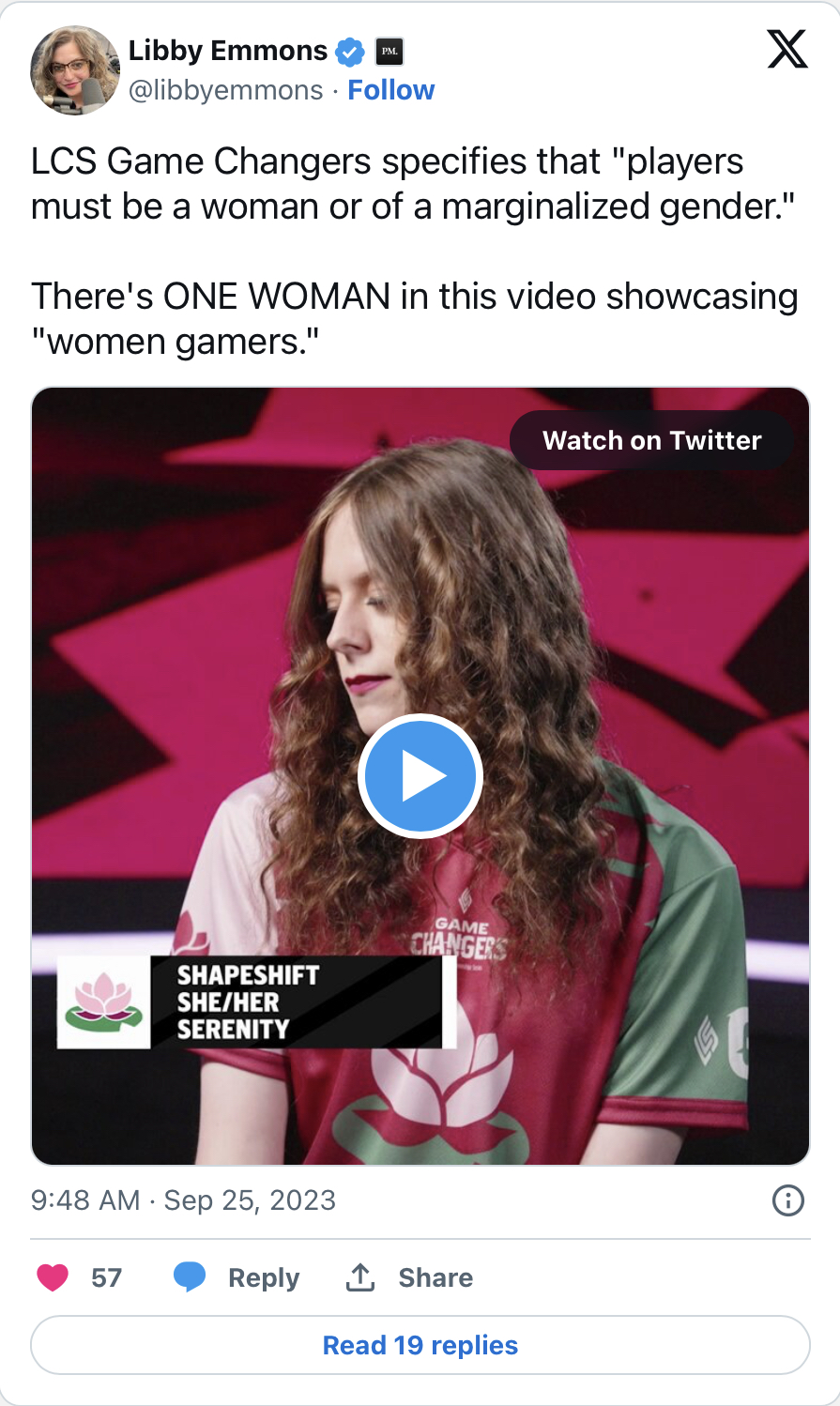Like the tweet with heart icon
The image size is (840, 1406).
[x=53, y=1277]
